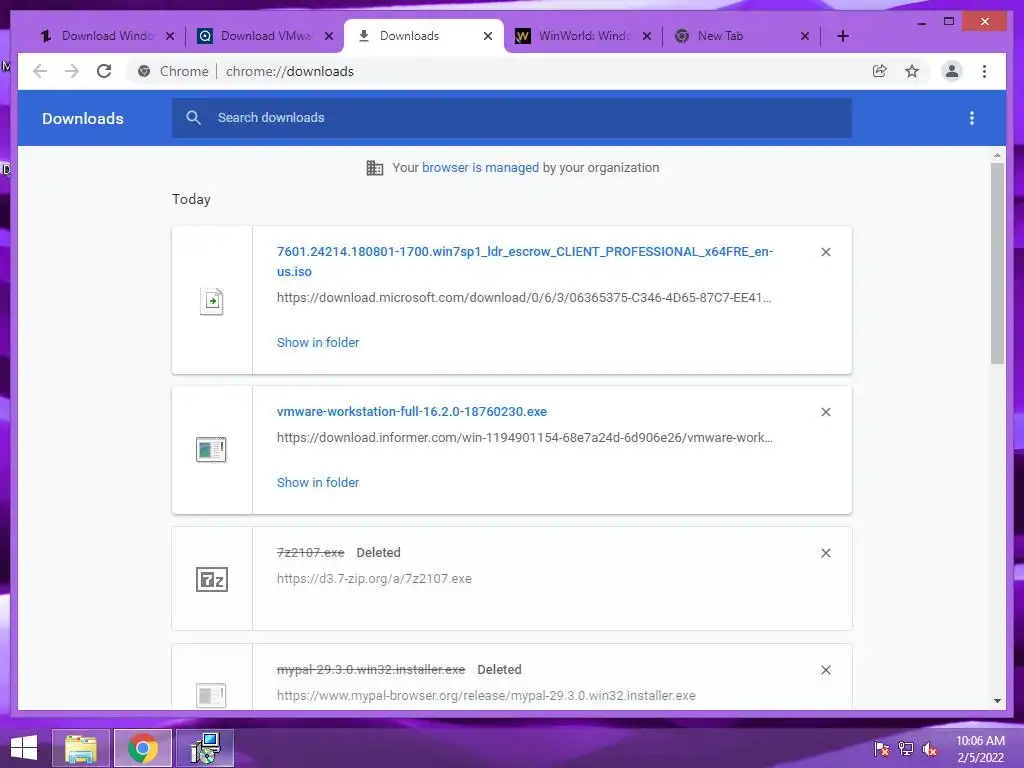Click the Chrome taskbar icon
The height and width of the screenshot is (768, 1024).
(x=142, y=748)
